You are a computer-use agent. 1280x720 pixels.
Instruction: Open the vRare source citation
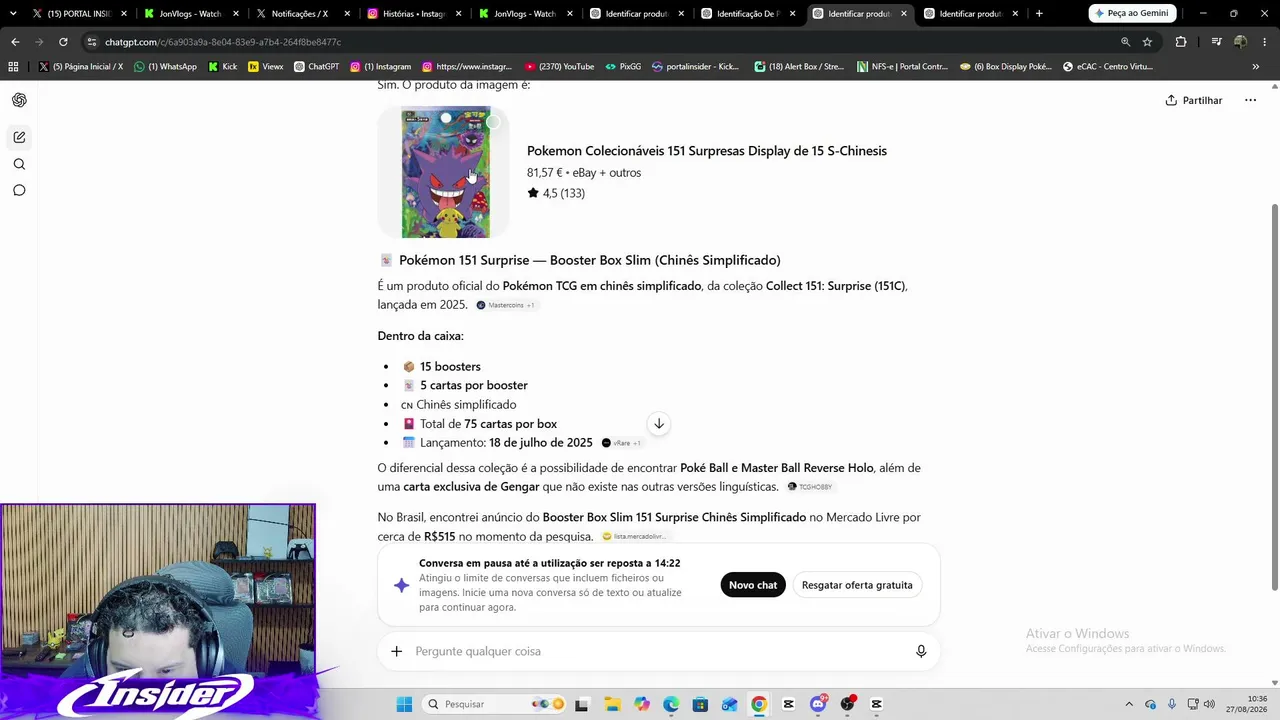(x=621, y=443)
